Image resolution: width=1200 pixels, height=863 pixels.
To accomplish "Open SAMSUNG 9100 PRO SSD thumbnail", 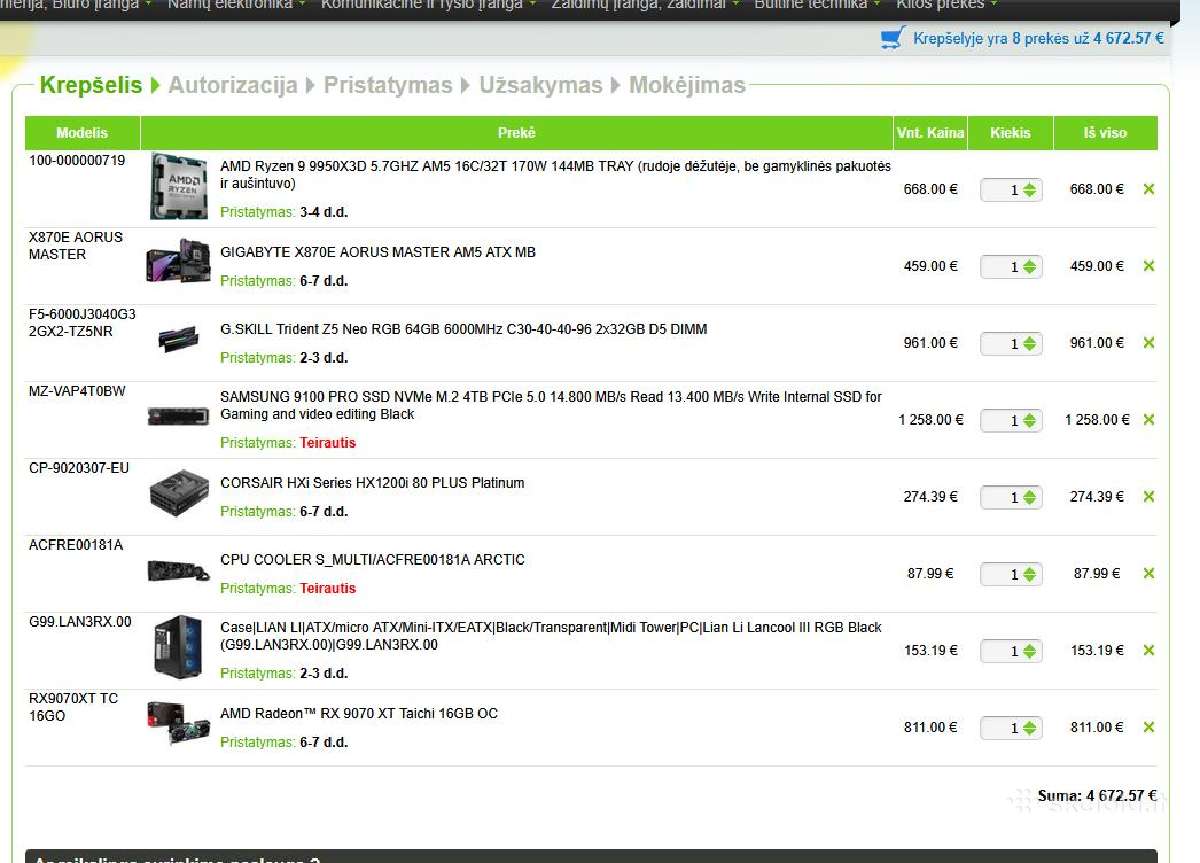I will (x=179, y=416).
